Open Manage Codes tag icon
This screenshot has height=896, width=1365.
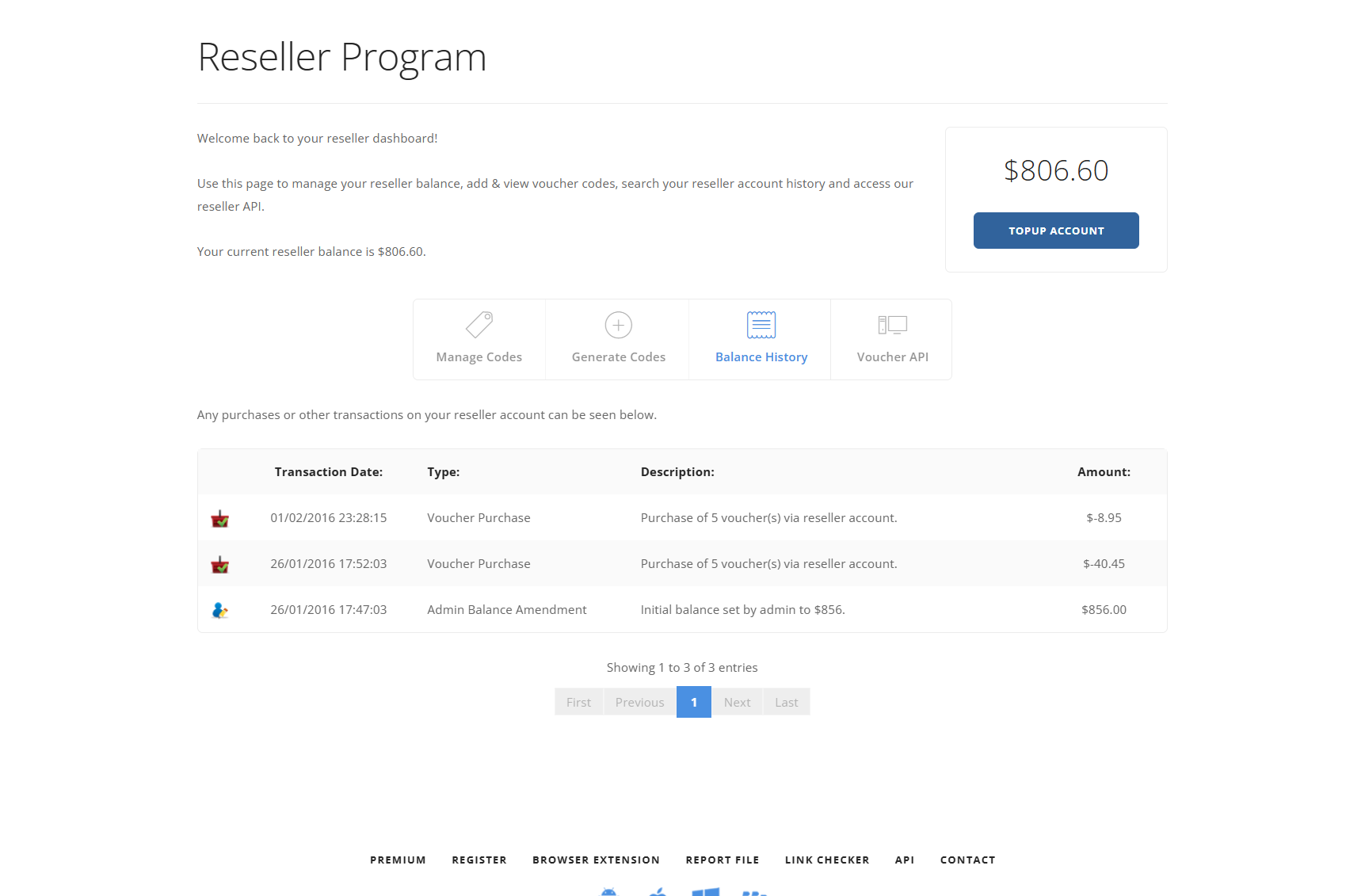479,325
